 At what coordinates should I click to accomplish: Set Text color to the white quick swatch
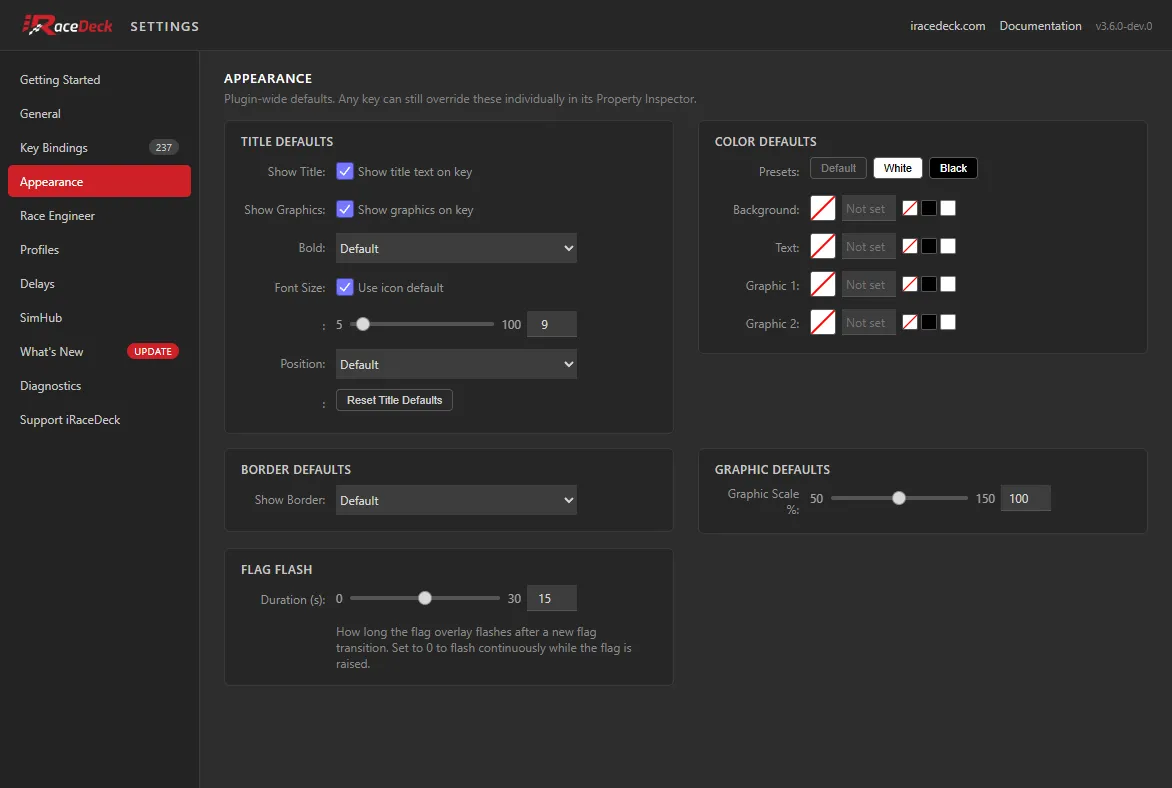click(x=948, y=246)
